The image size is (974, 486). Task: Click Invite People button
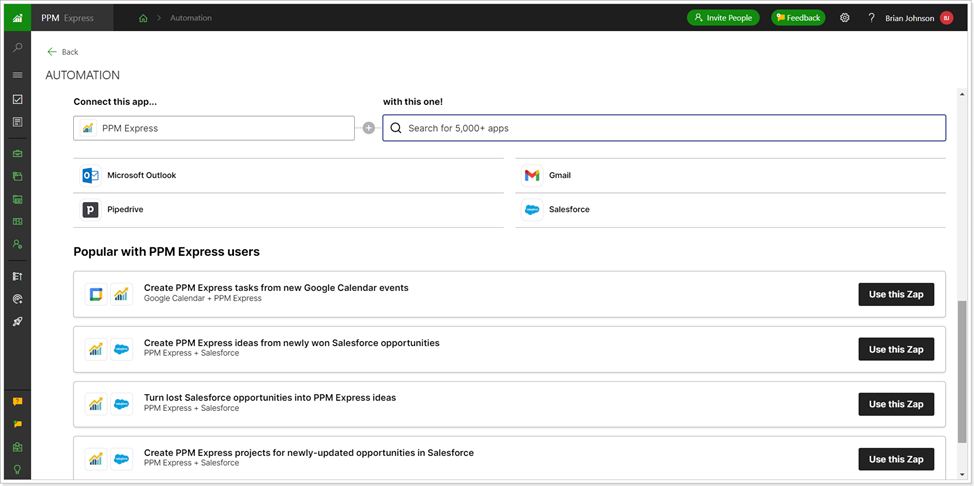(x=723, y=18)
